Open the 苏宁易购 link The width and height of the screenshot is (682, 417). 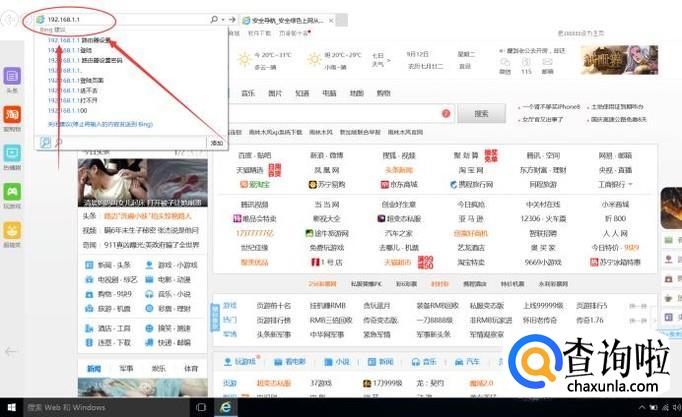[x=327, y=184]
